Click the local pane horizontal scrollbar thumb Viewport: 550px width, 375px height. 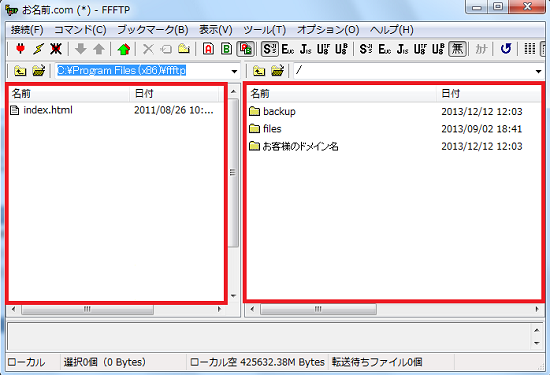tap(87, 309)
